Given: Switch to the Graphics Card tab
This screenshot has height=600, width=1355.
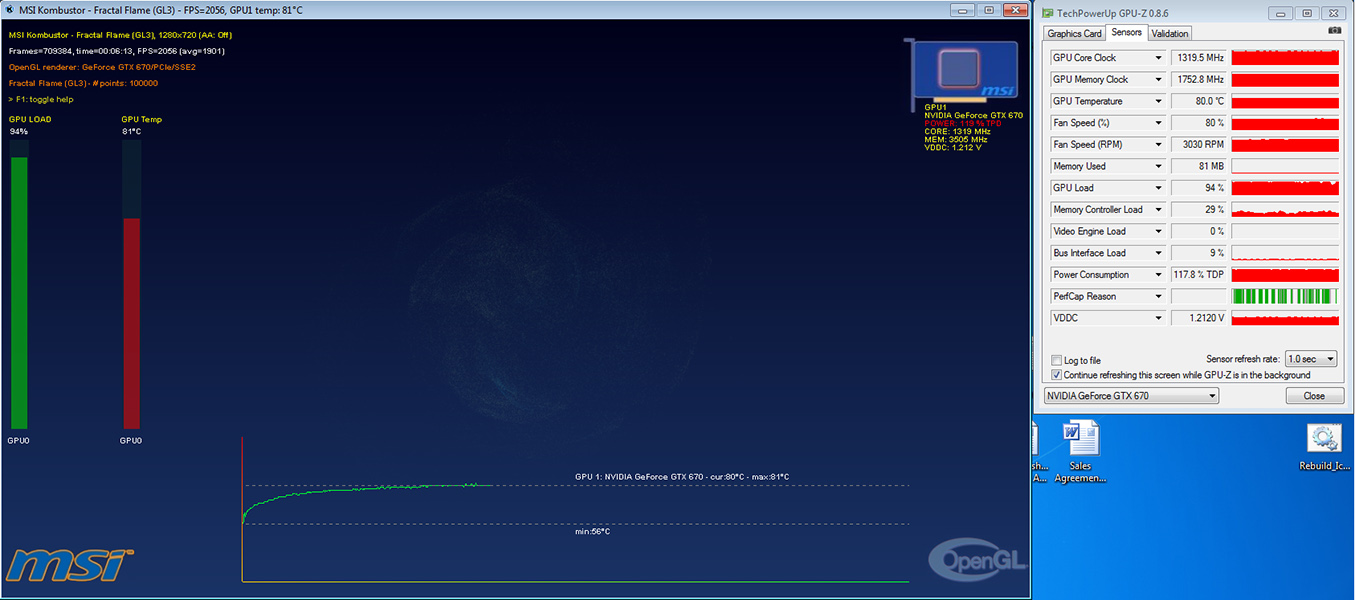Looking at the screenshot, I should tap(1074, 34).
